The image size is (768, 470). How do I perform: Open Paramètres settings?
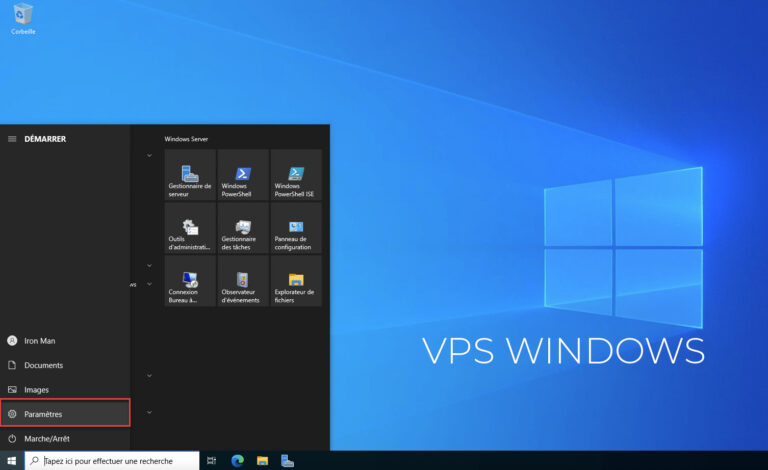click(x=65, y=414)
